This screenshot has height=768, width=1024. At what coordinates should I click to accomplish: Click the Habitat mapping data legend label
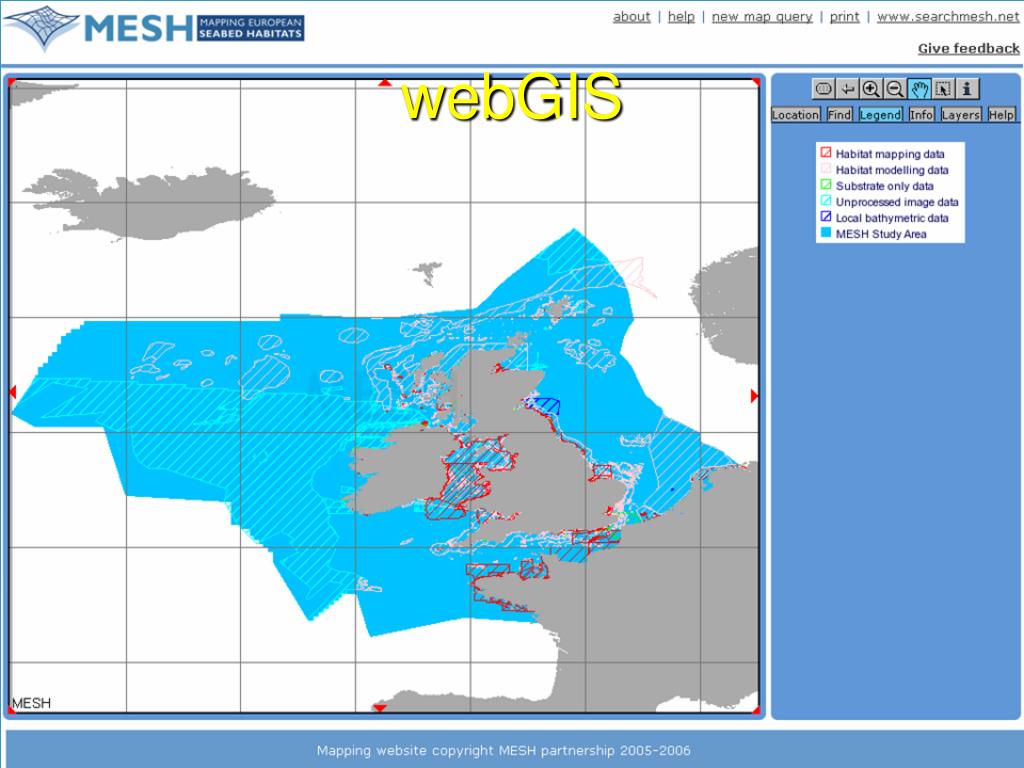(x=890, y=154)
